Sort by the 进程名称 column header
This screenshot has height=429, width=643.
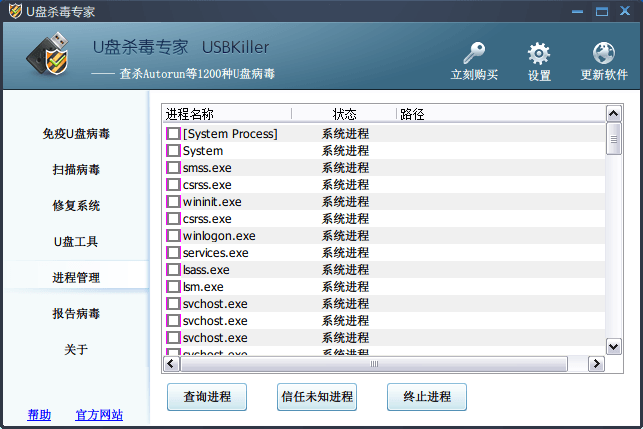point(227,114)
